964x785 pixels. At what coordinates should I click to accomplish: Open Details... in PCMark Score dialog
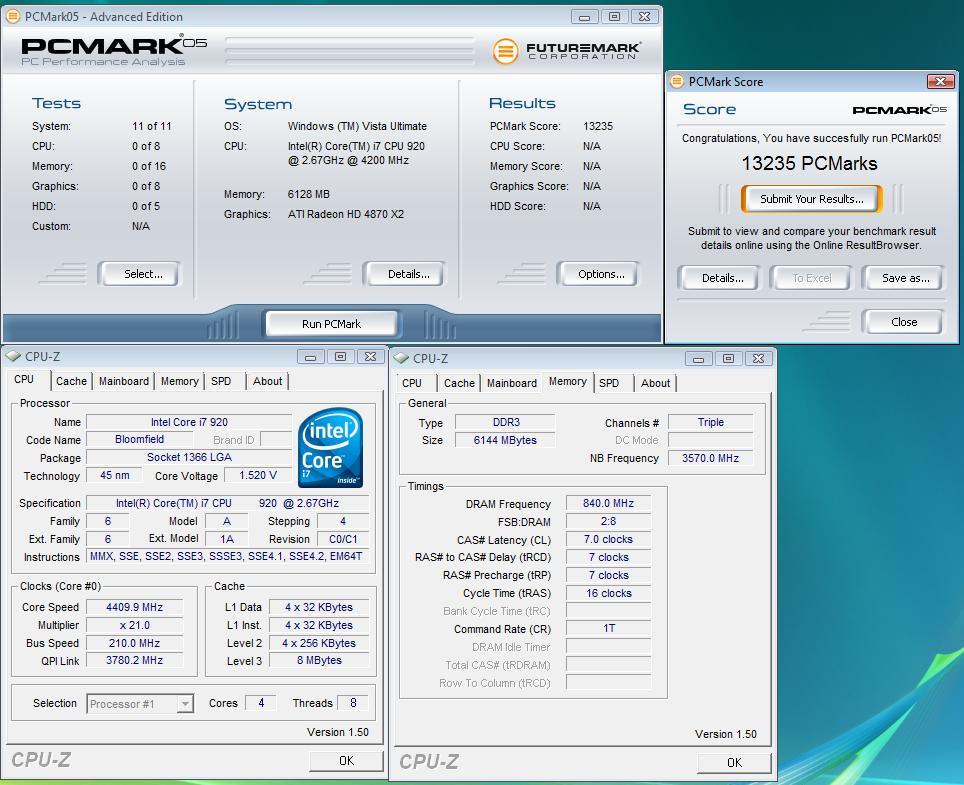719,278
